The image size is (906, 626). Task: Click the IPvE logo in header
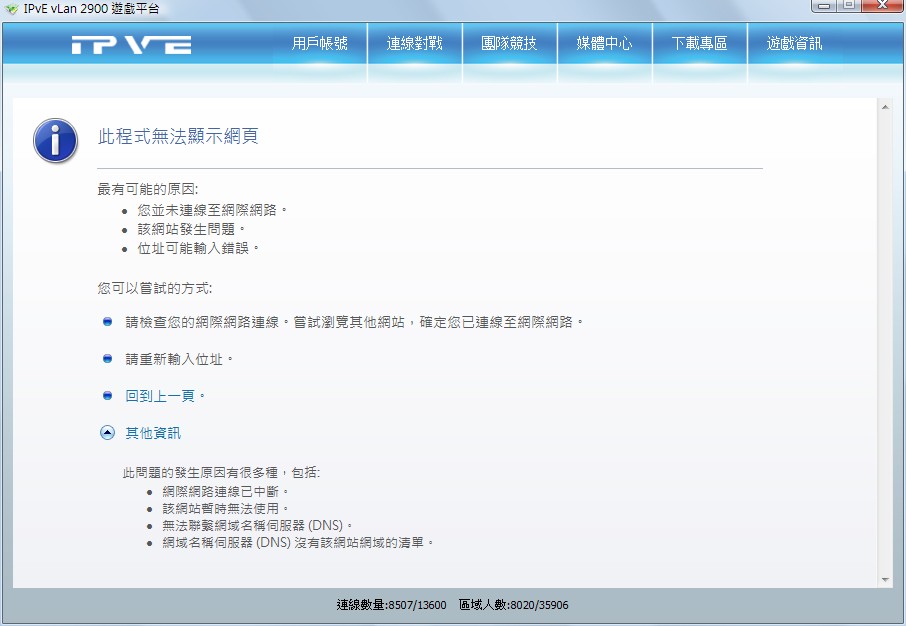click(x=131, y=45)
